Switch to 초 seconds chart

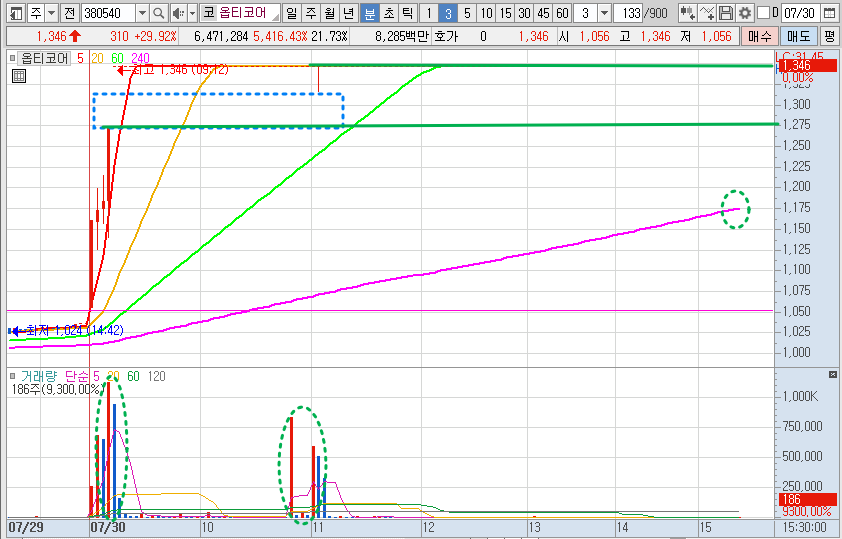point(389,13)
